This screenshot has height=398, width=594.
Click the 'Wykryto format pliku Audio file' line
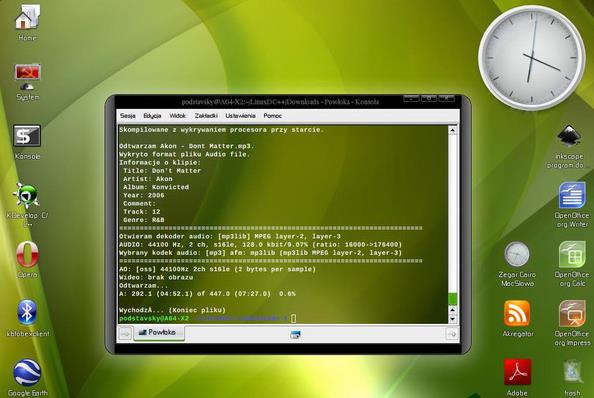[x=184, y=155]
